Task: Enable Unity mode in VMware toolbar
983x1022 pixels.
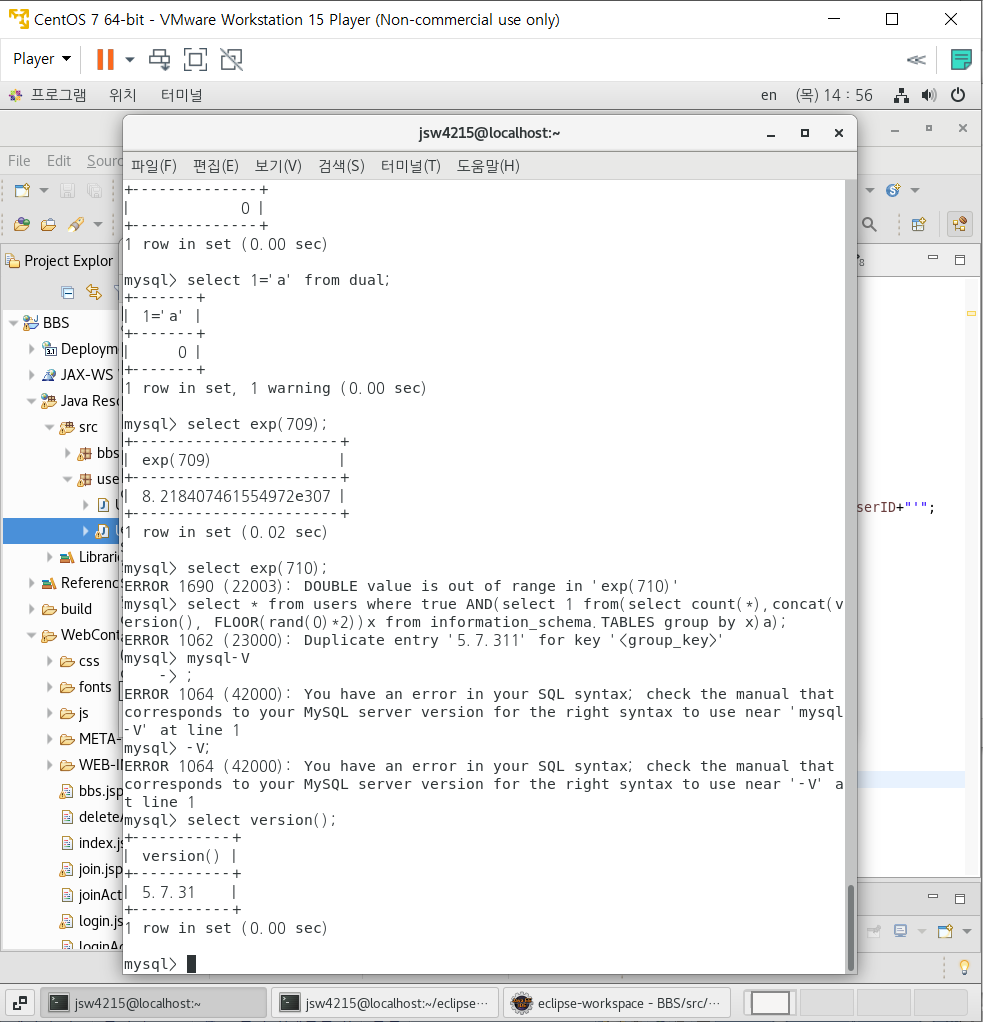Action: [231, 59]
